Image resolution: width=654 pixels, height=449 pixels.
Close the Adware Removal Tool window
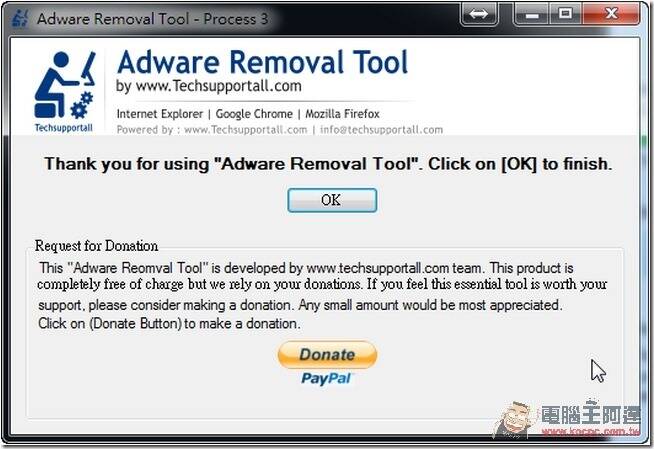(x=611, y=14)
